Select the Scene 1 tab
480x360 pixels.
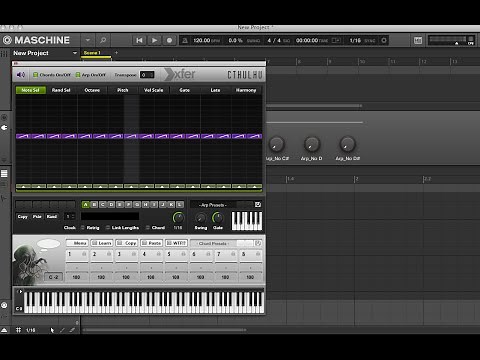click(96, 53)
